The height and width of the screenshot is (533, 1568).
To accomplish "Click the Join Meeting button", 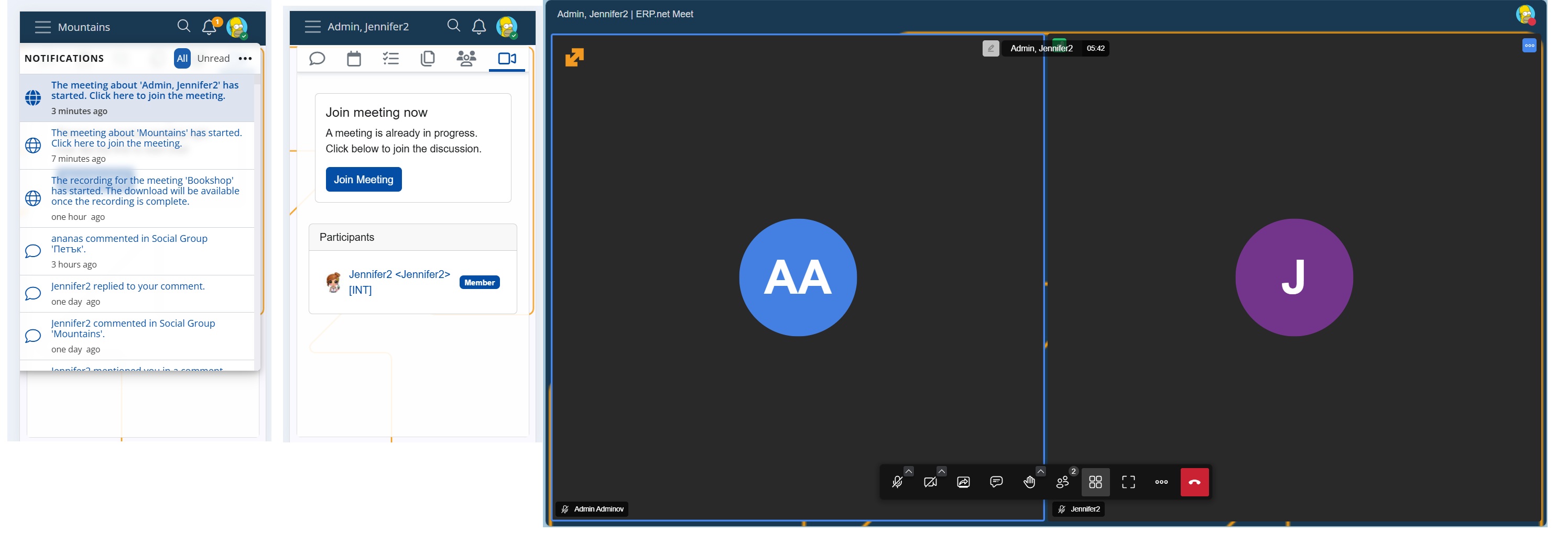I will (x=363, y=180).
